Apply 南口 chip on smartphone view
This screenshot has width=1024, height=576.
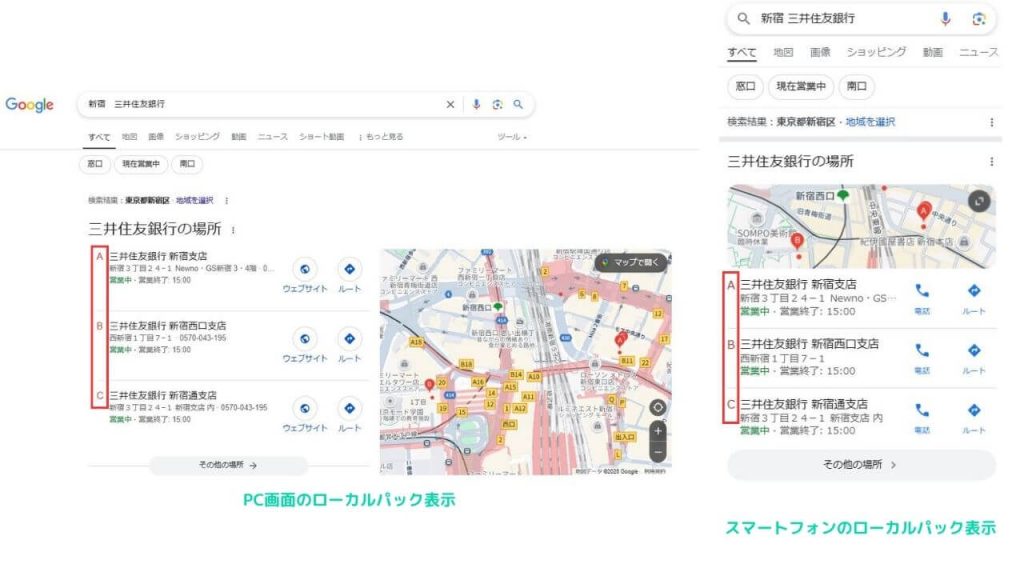[x=856, y=86]
